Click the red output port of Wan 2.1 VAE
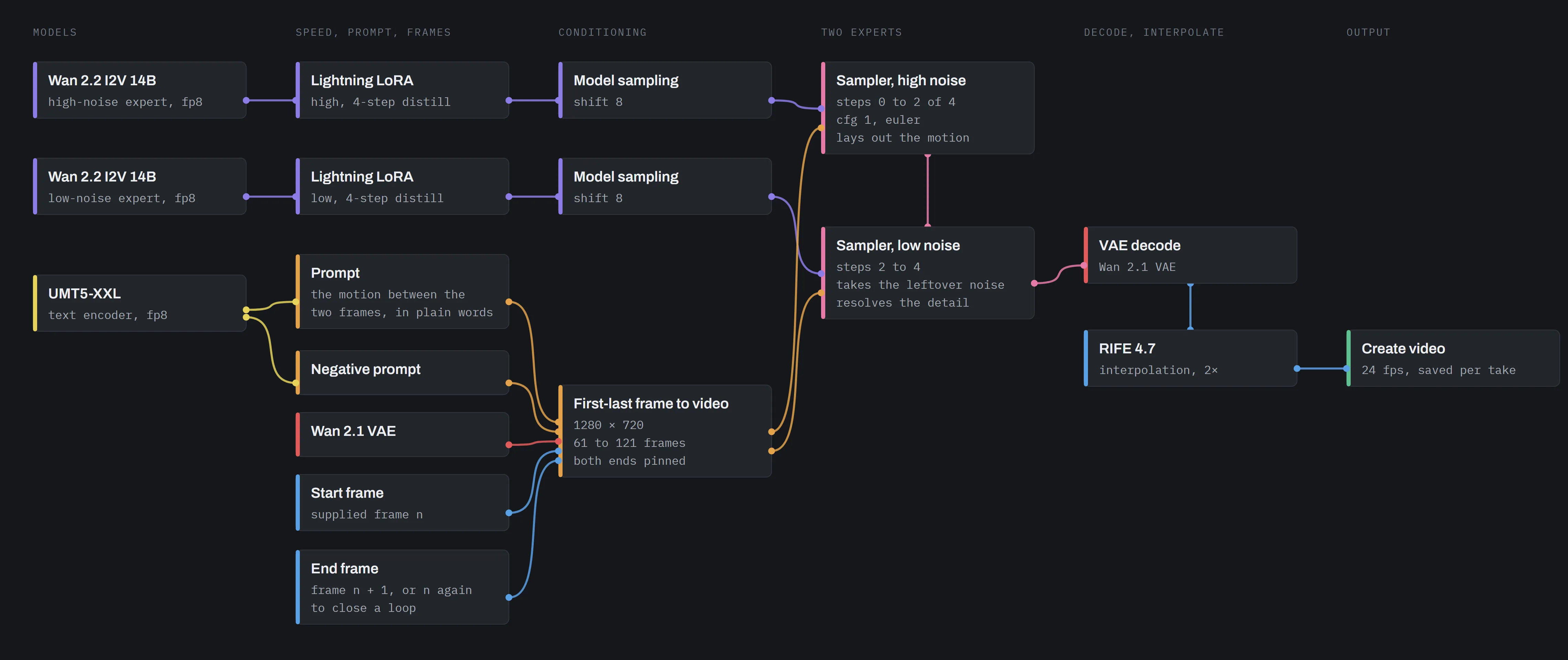 tap(509, 445)
